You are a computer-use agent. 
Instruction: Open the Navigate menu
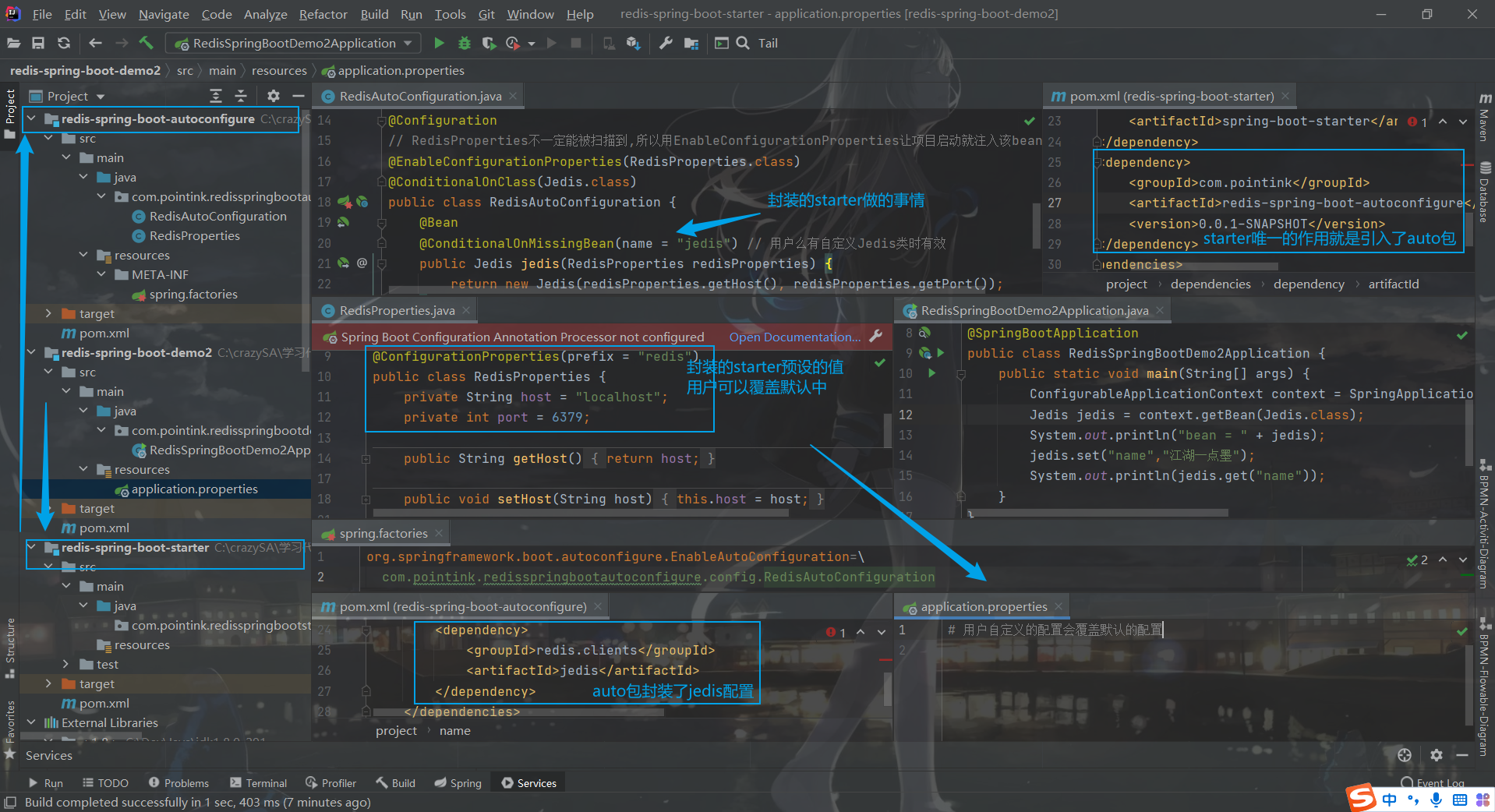tap(164, 14)
